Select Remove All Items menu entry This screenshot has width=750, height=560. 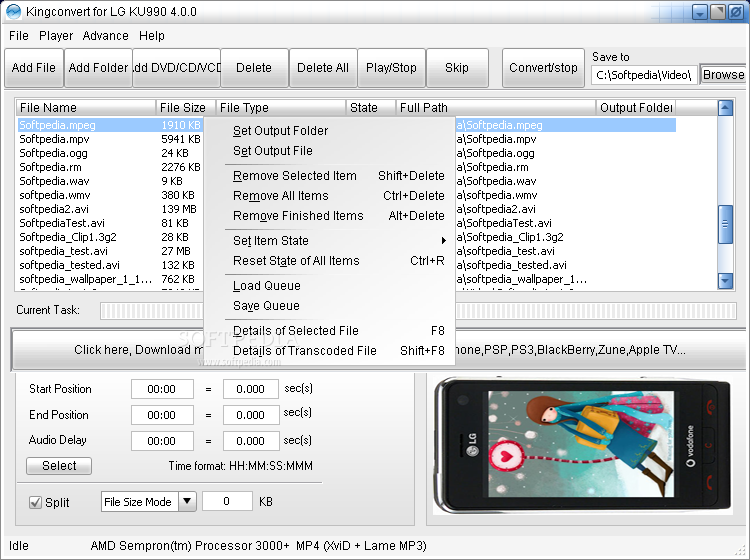(x=329, y=196)
